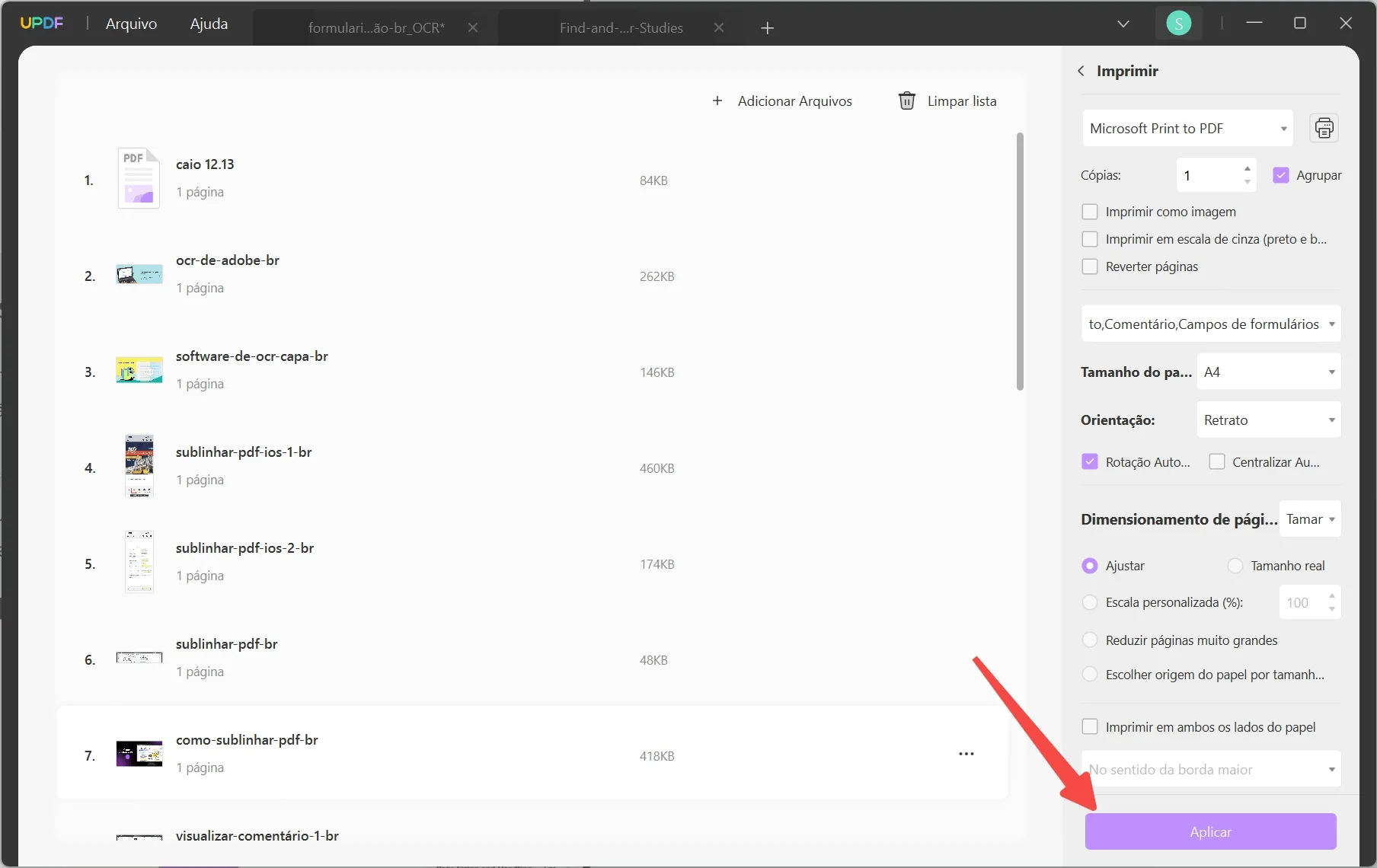Image resolution: width=1377 pixels, height=868 pixels.
Task: Click the trash icon next to Limpar lista
Action: [x=906, y=100]
